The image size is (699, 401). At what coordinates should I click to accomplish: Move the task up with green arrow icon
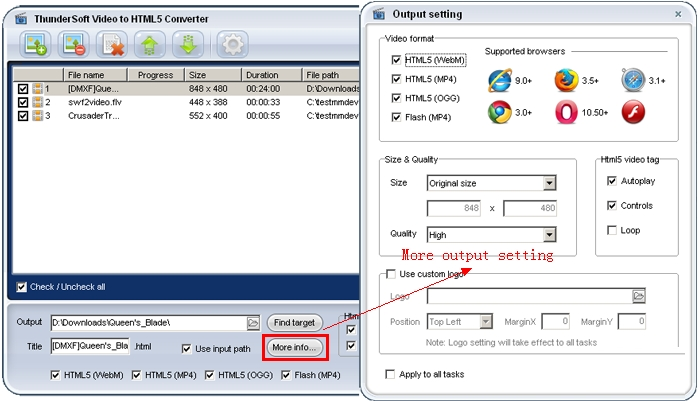[x=150, y=45]
